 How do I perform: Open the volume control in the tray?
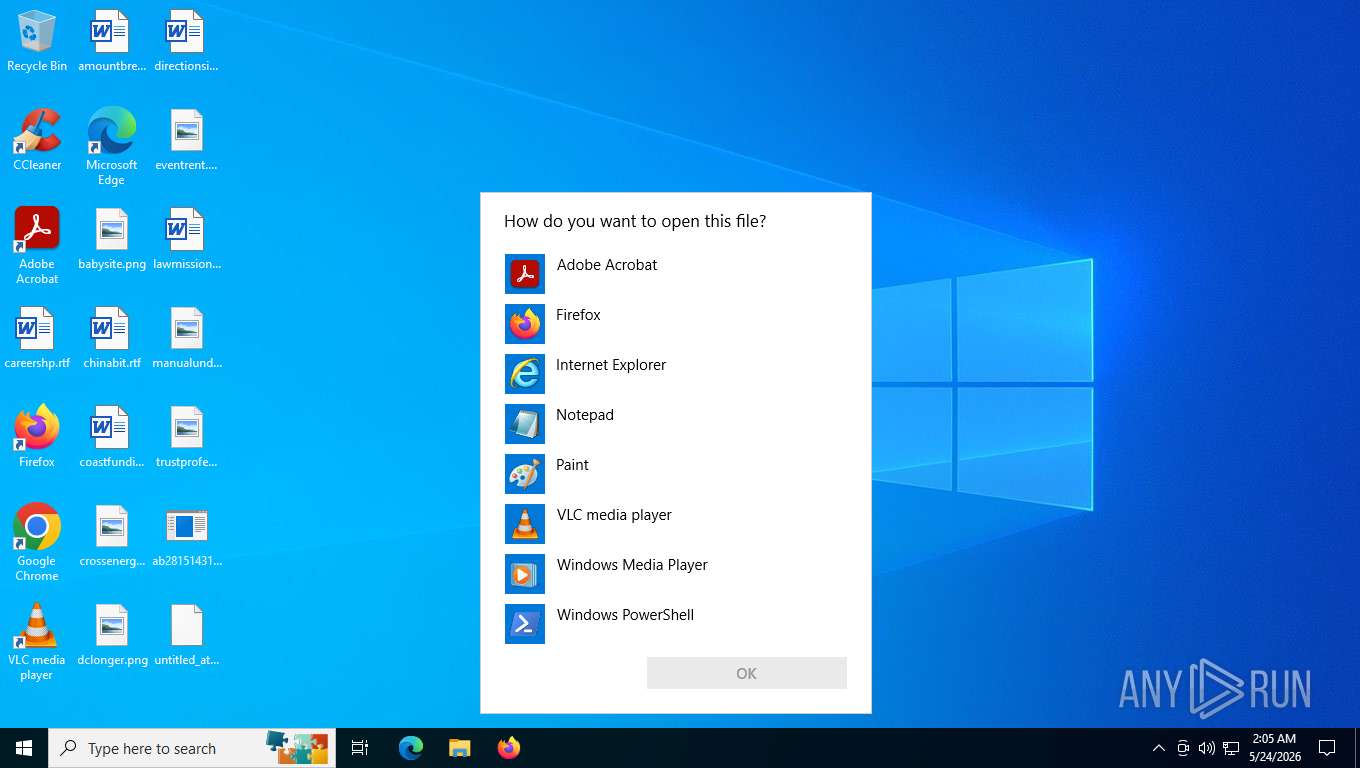point(1207,748)
